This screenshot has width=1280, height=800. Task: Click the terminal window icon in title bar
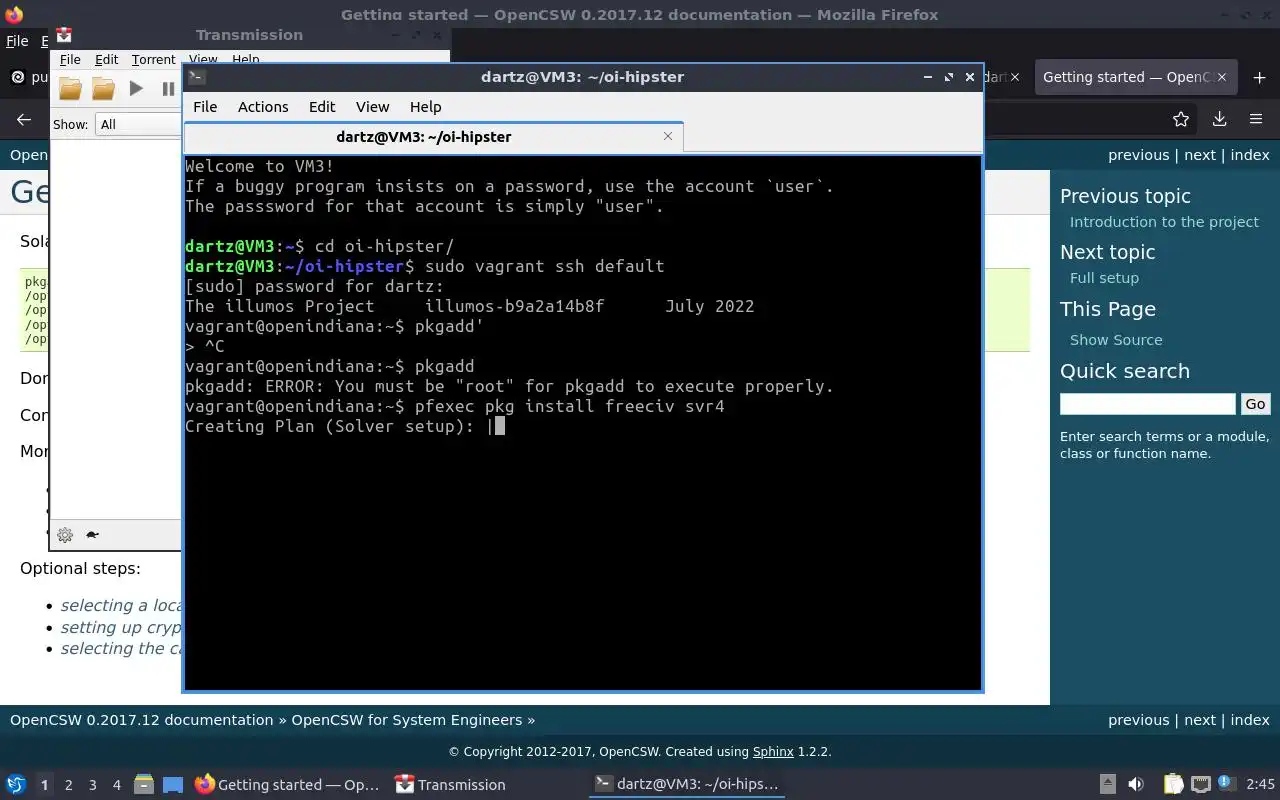[197, 77]
